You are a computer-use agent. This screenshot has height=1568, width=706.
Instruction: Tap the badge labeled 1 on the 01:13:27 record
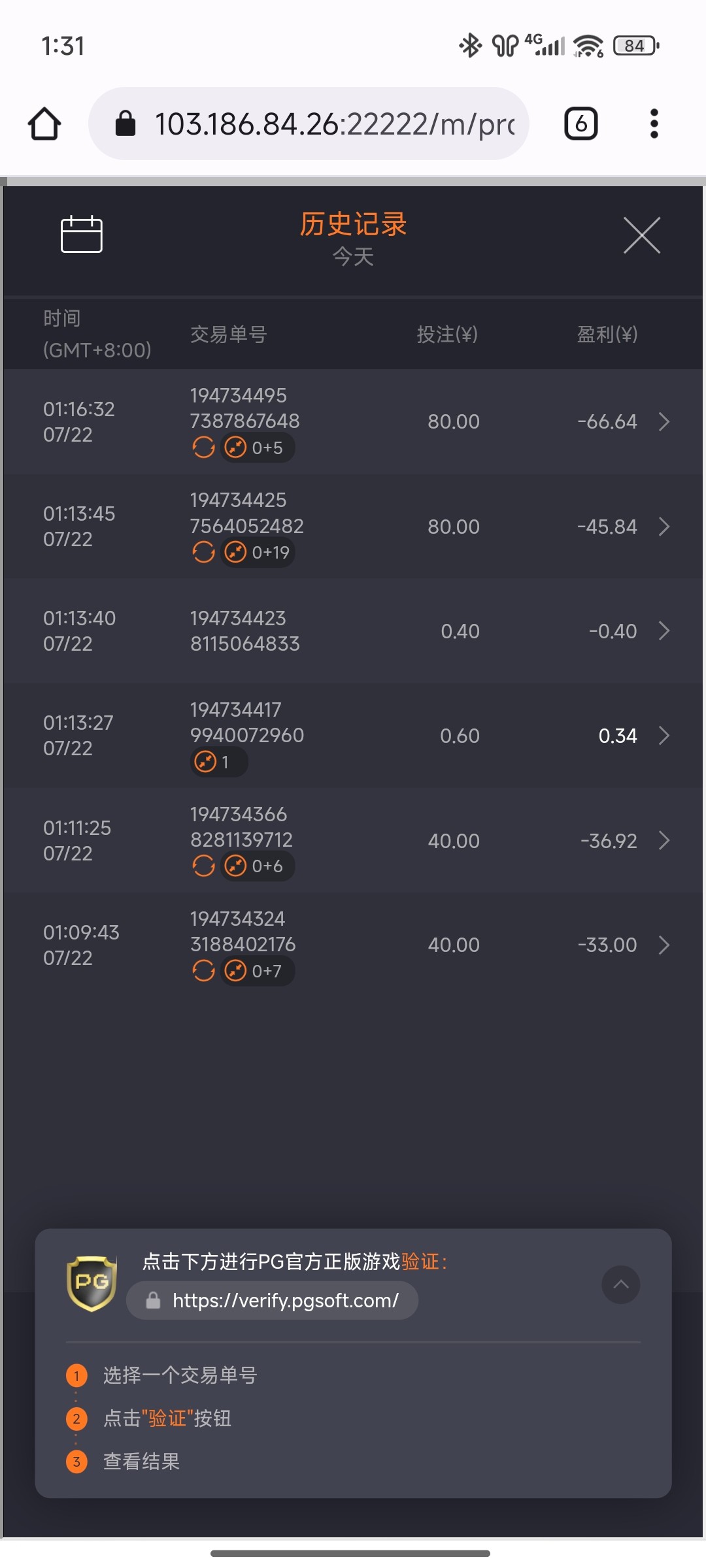[x=218, y=762]
